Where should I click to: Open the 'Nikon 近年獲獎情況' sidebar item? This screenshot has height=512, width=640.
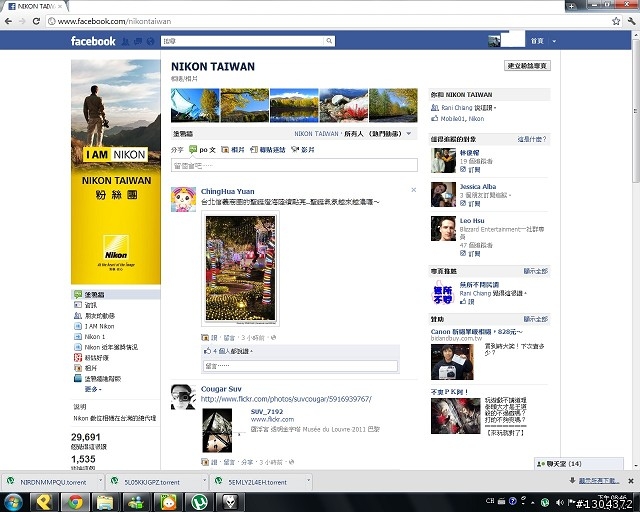pos(111,347)
